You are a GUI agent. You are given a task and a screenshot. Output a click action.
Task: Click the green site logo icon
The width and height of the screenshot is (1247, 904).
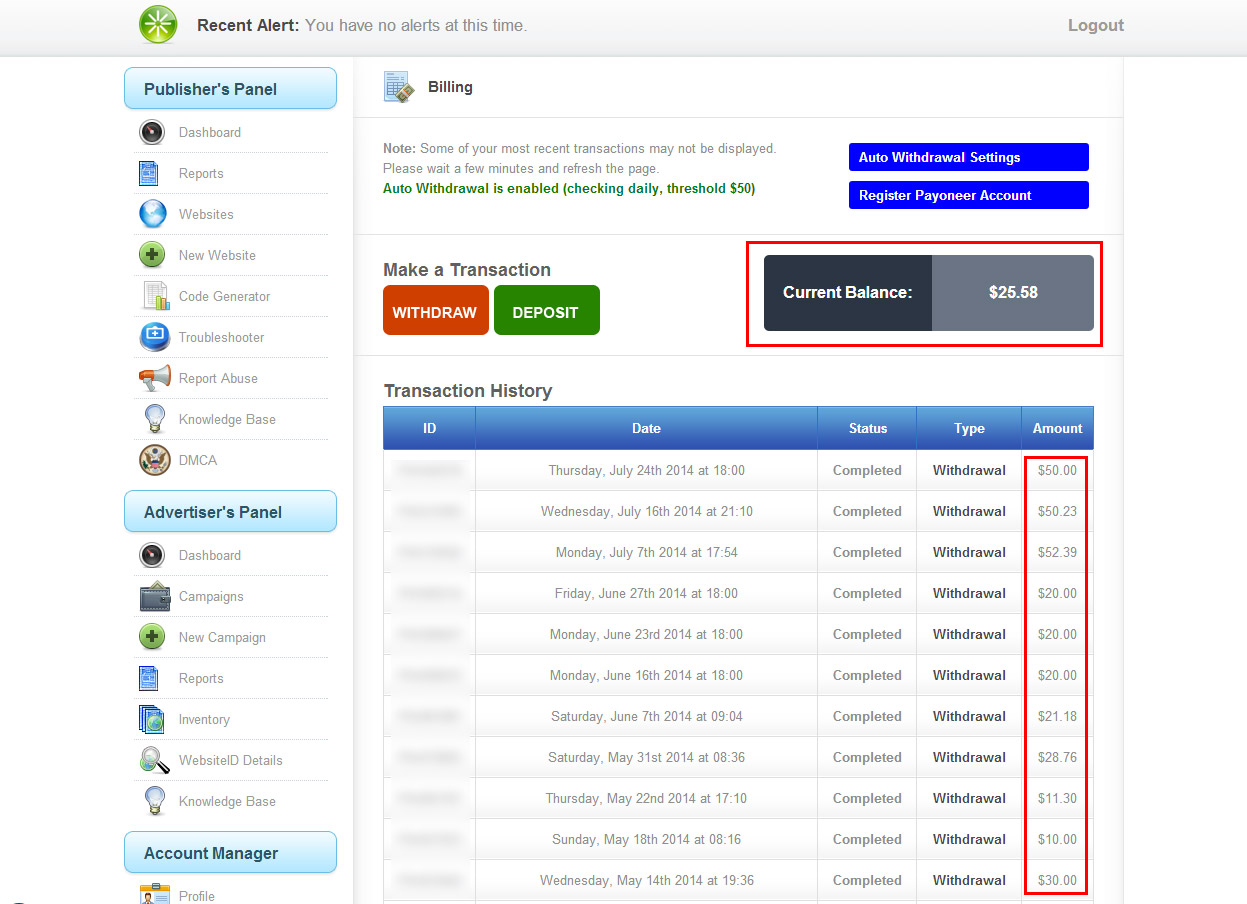click(x=158, y=25)
